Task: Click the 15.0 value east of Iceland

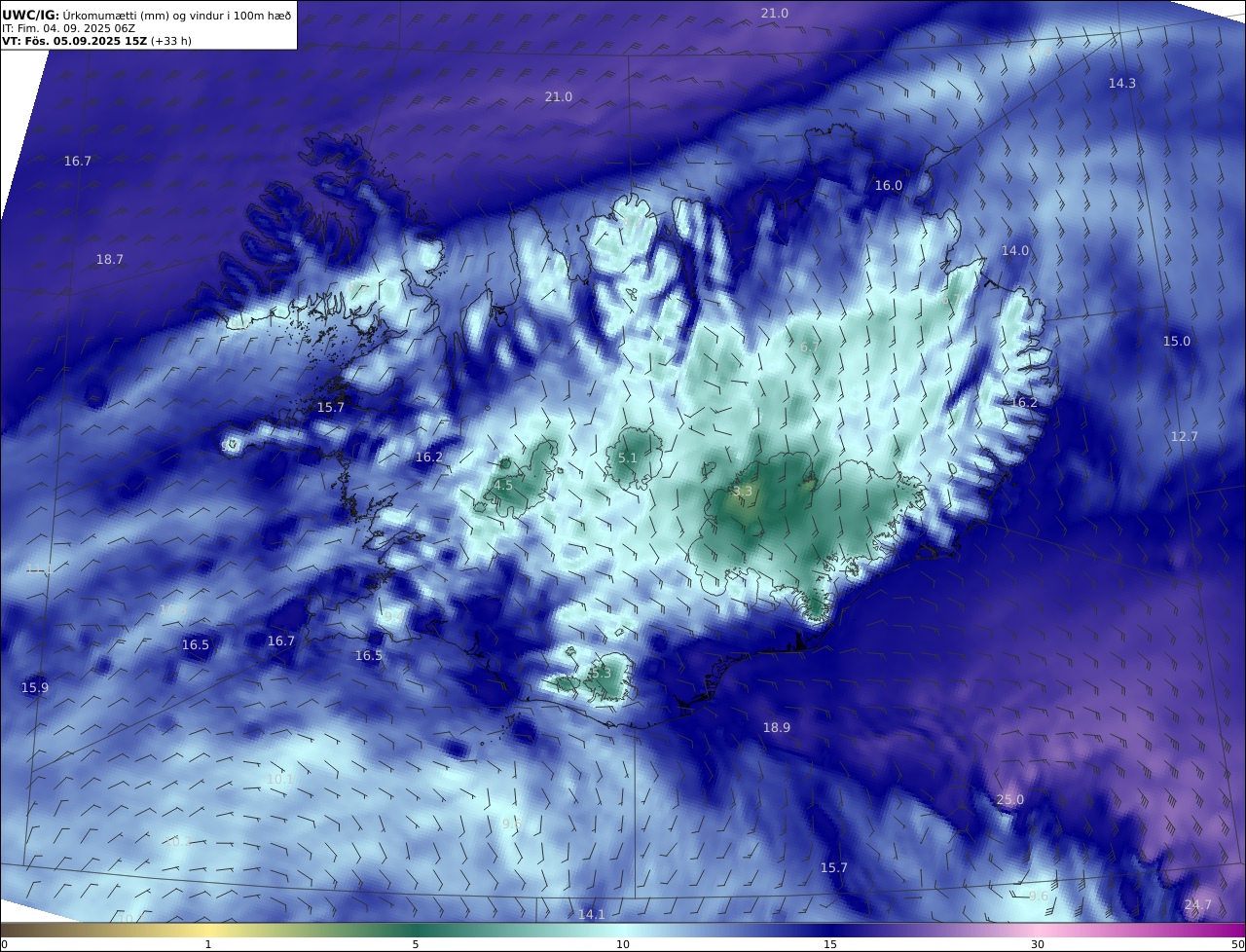Action: [1177, 342]
